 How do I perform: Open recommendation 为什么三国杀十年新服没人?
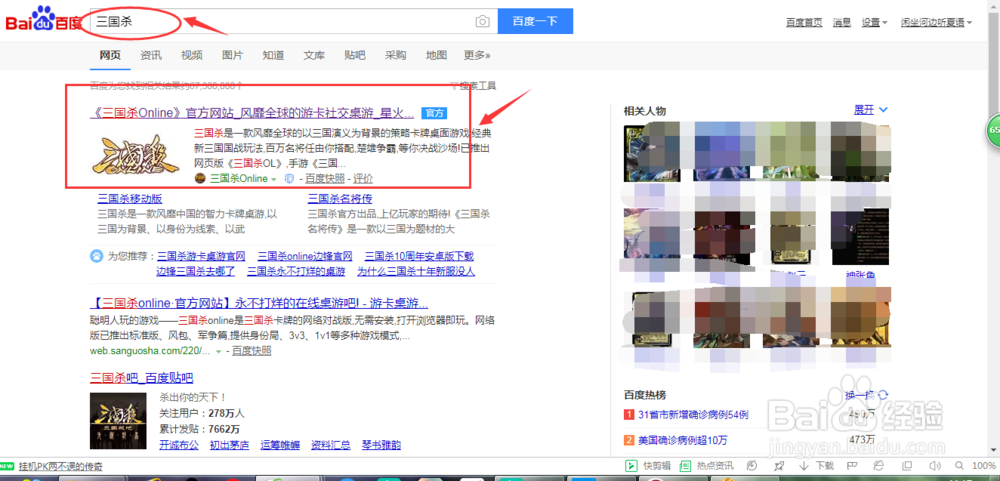point(416,271)
